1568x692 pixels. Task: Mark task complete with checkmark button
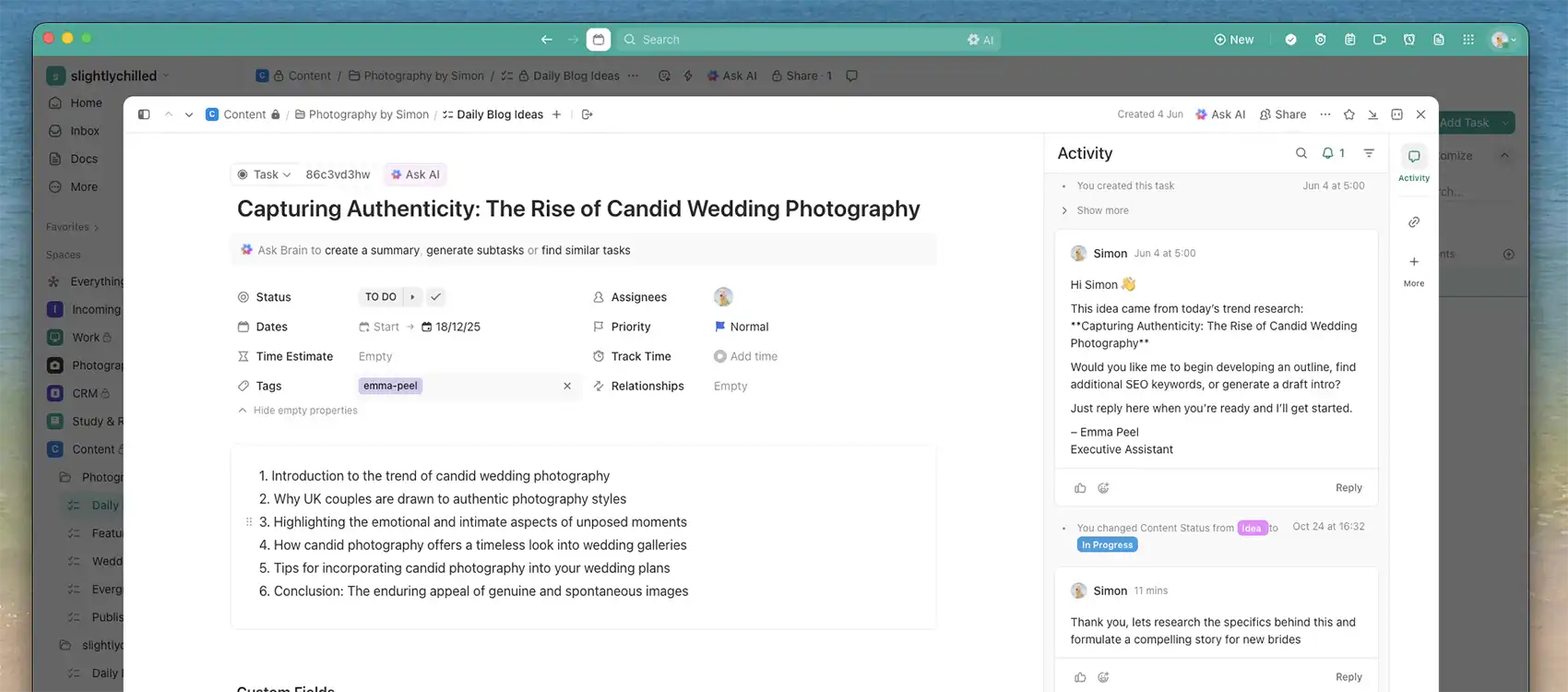(436, 297)
